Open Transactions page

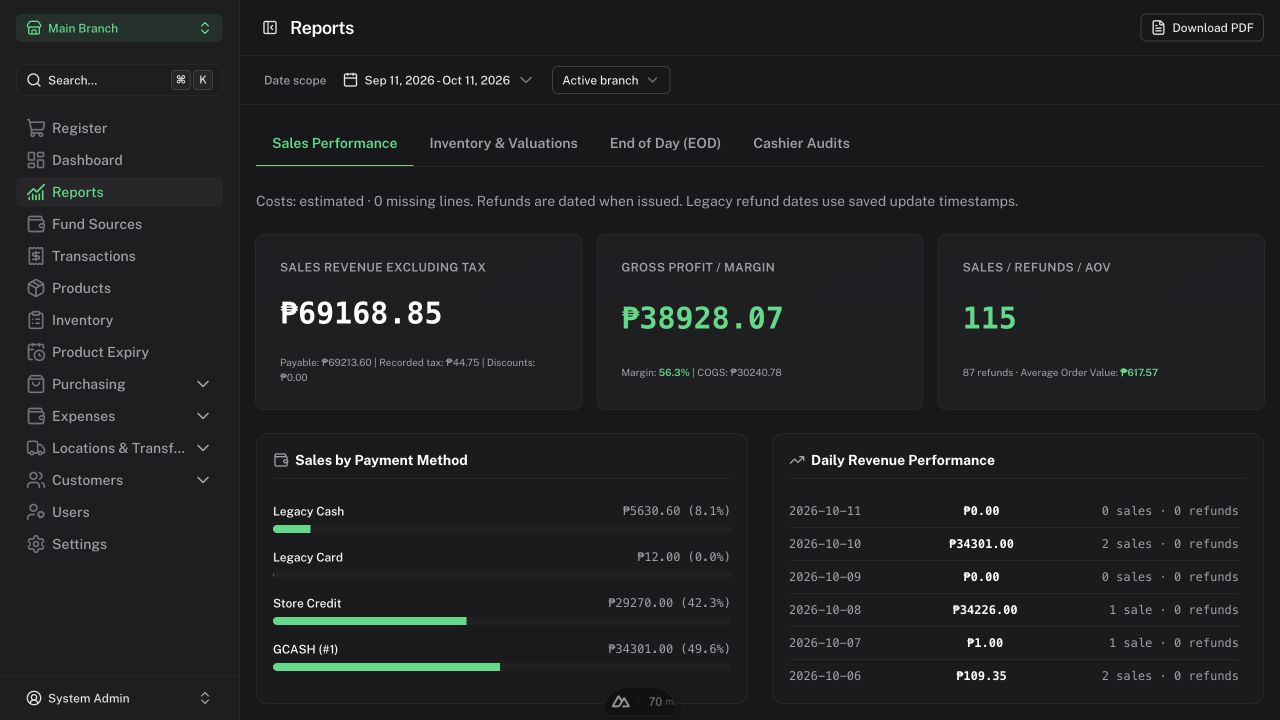[x=119, y=256]
